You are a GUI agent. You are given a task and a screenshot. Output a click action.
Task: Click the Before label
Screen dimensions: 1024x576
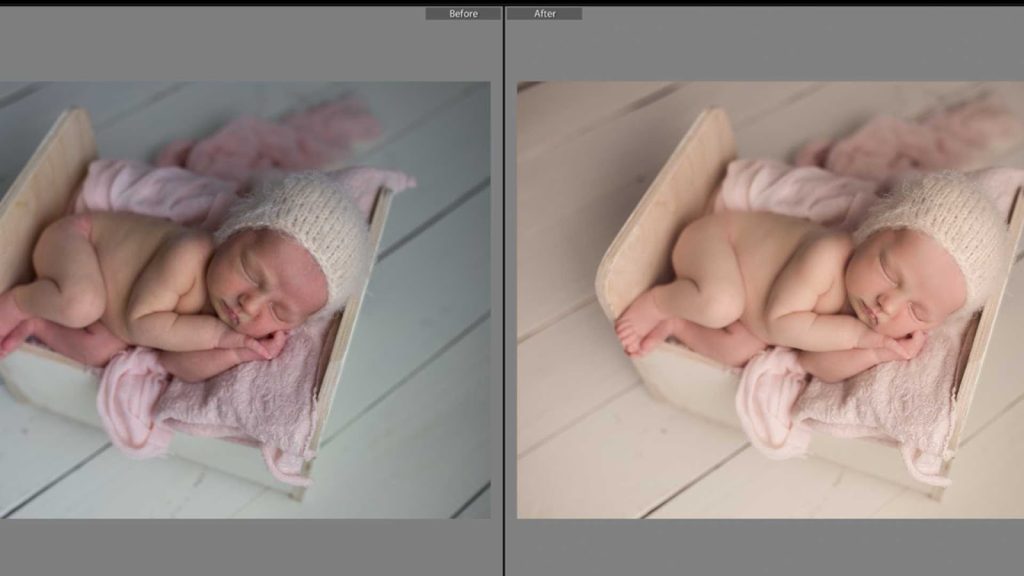pyautogui.click(x=463, y=14)
